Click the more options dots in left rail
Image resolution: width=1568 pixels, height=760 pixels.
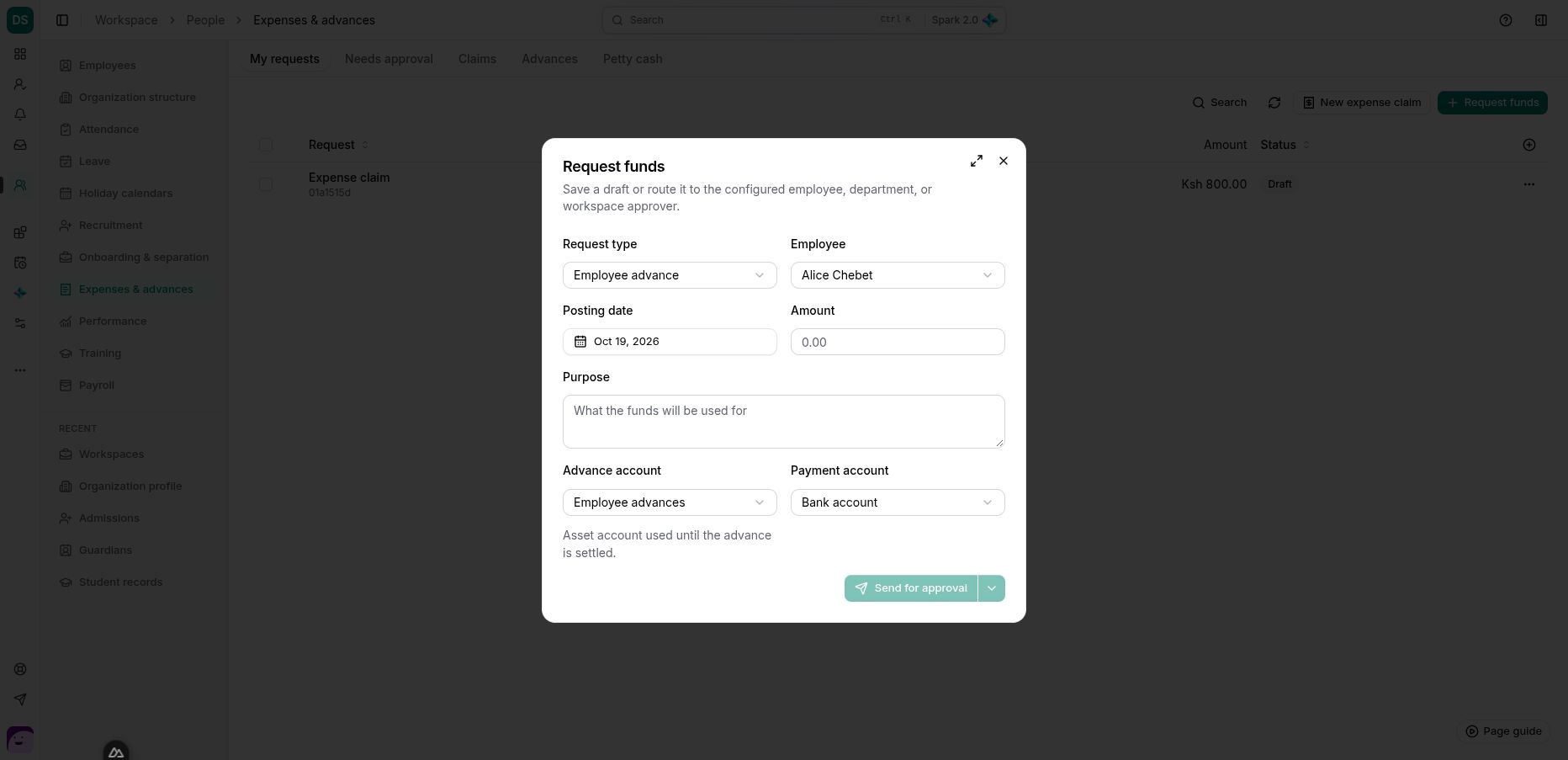20,370
